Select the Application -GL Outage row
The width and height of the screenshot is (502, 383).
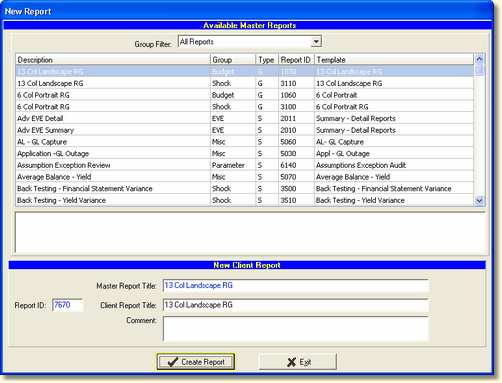point(244,153)
